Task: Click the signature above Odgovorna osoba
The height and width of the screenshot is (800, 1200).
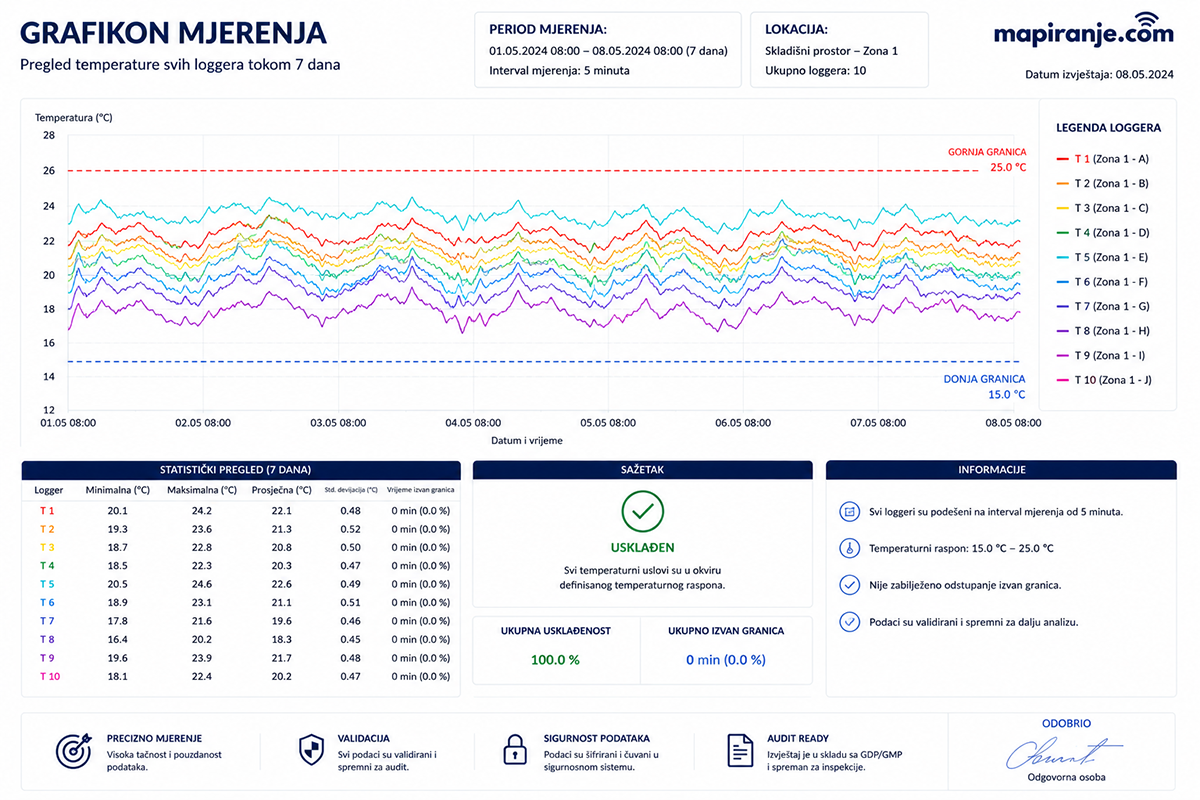Action: [1063, 752]
